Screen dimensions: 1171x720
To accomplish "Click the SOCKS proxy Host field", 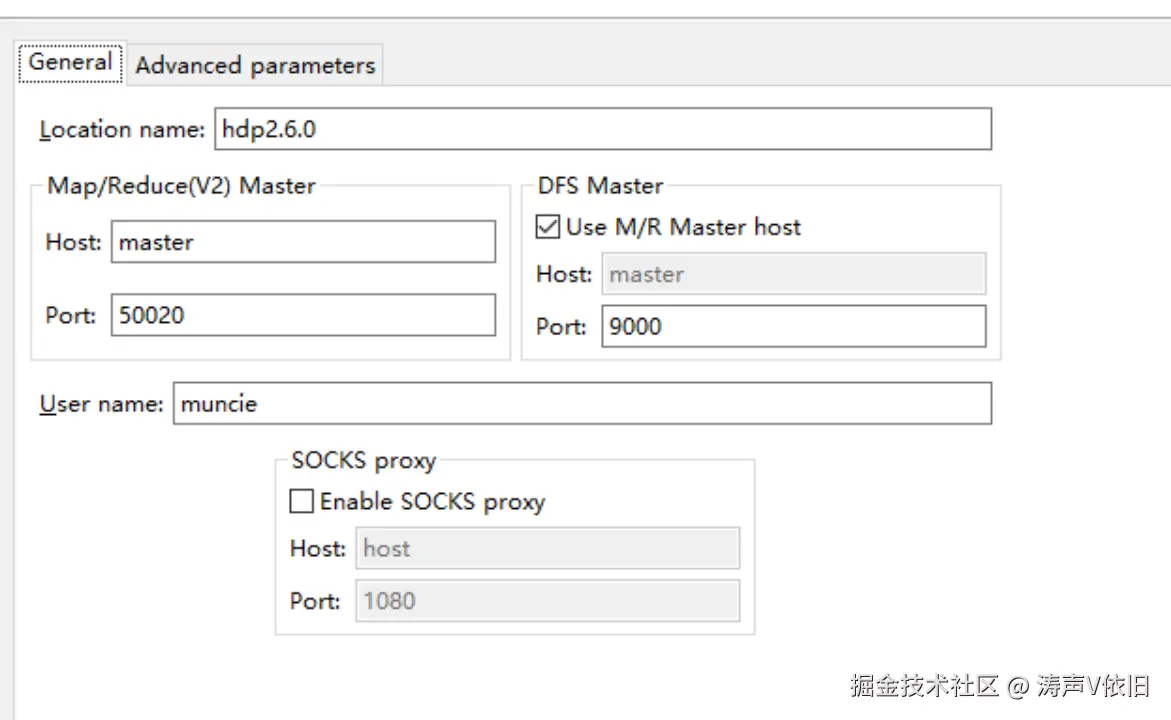I will tap(547, 548).
